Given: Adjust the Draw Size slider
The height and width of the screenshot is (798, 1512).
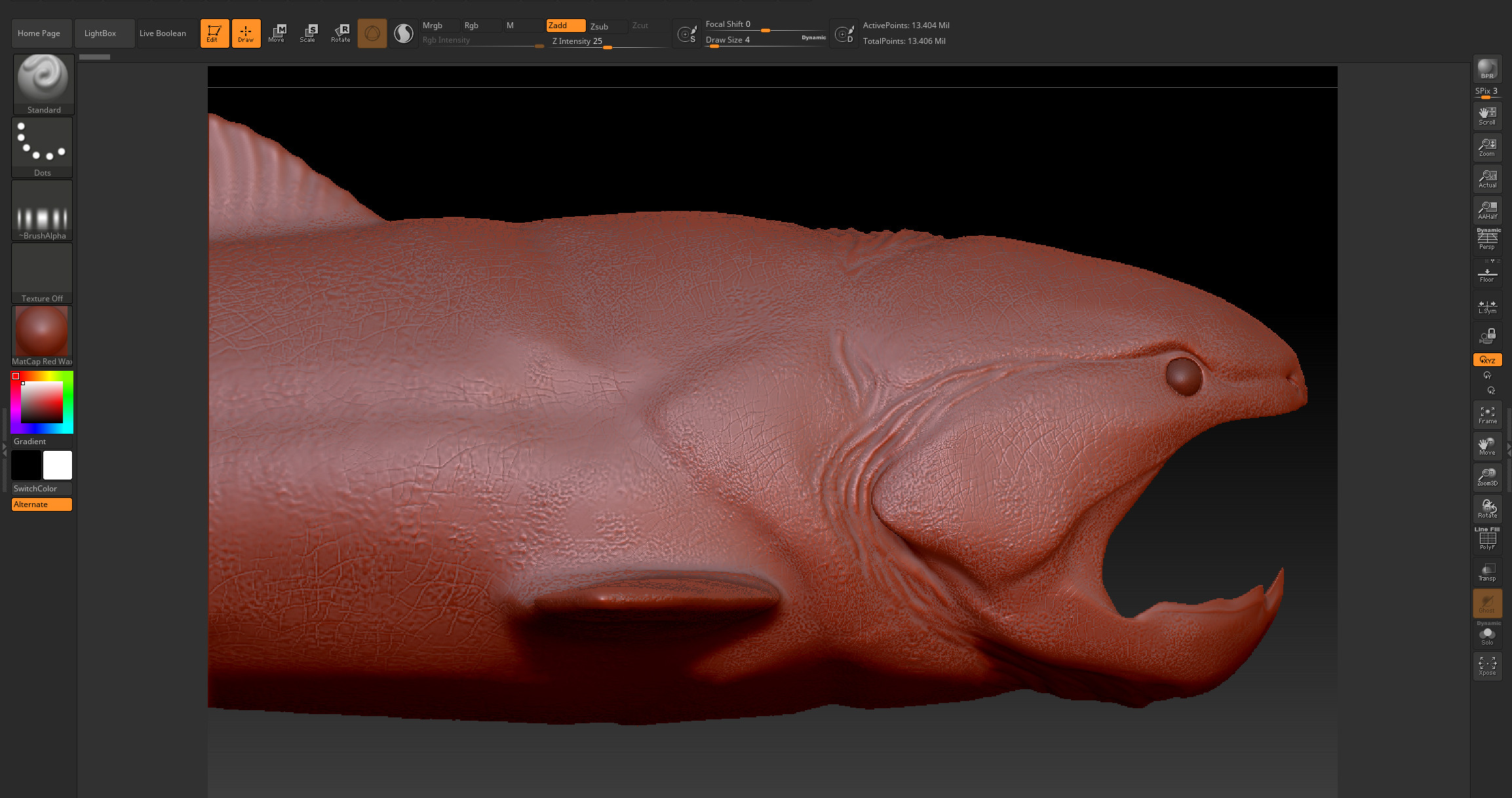Looking at the screenshot, I should point(766,41).
